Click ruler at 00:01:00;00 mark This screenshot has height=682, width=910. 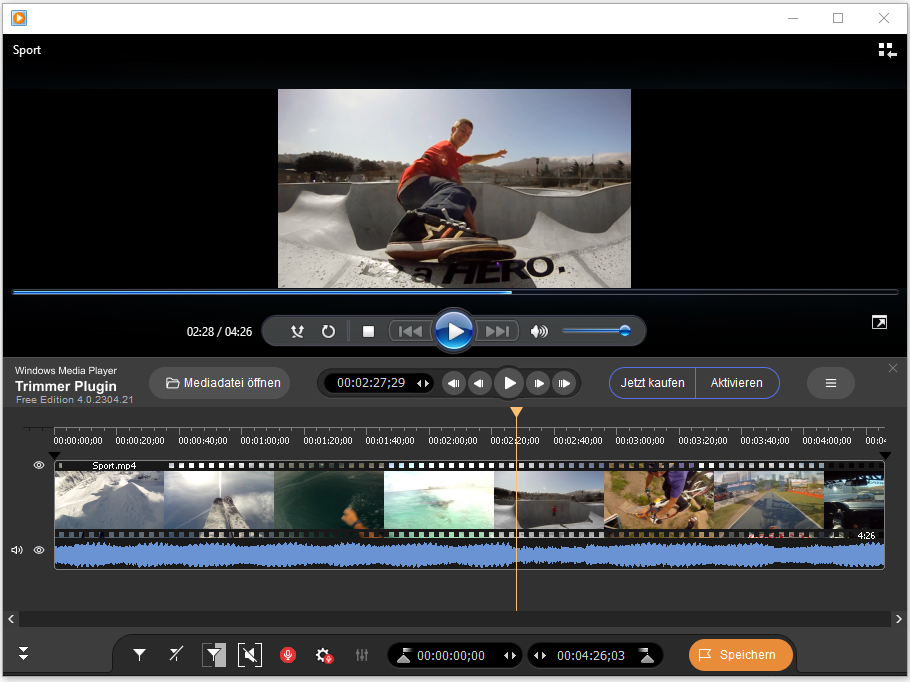tap(265, 441)
